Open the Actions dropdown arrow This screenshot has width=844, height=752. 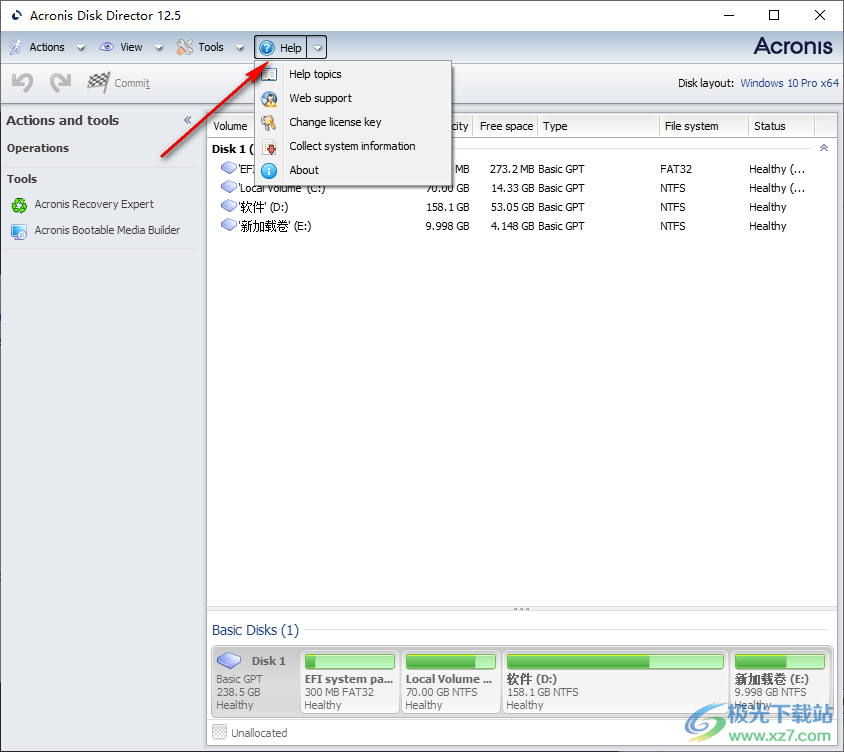point(81,48)
